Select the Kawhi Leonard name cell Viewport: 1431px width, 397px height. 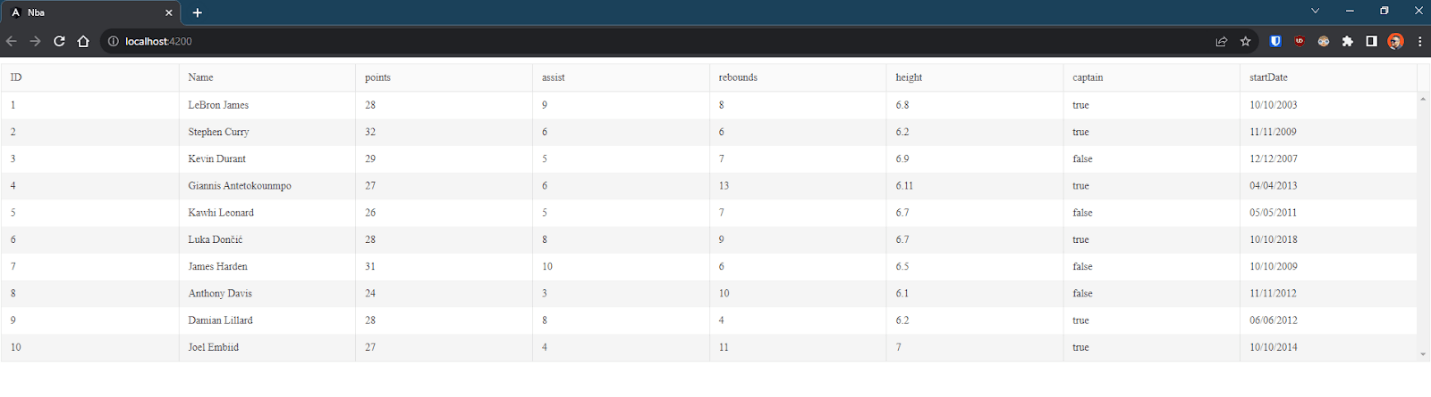click(267, 213)
